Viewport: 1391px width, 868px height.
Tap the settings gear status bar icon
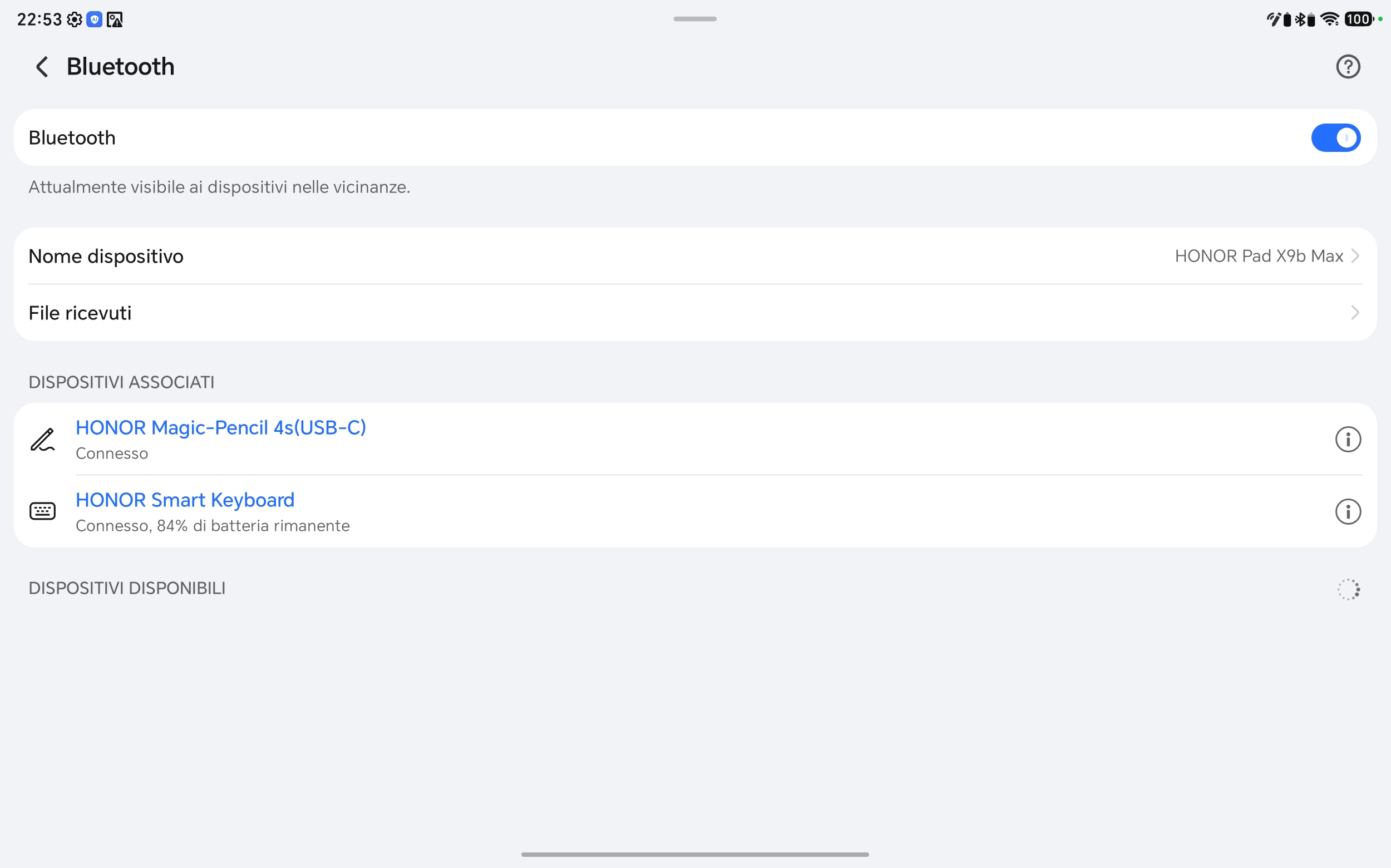75,19
